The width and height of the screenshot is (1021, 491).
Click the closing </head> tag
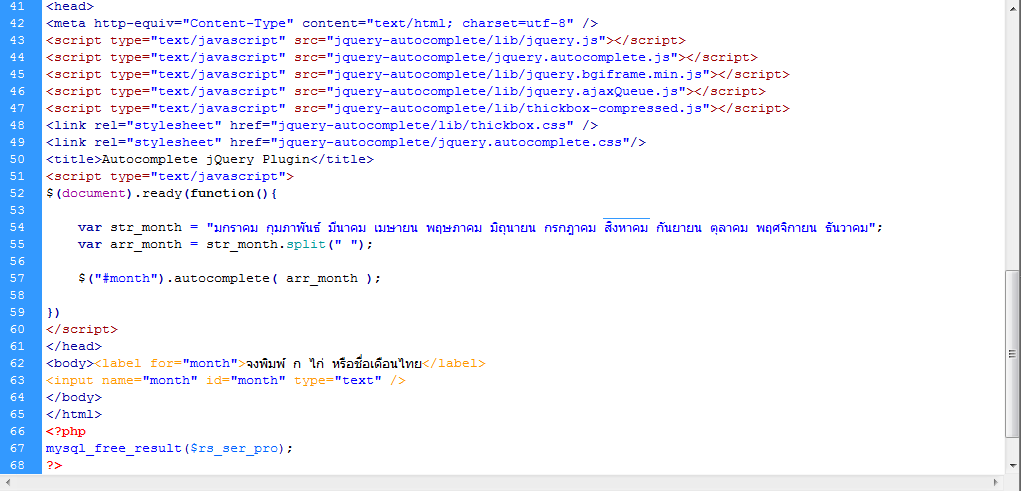click(74, 346)
